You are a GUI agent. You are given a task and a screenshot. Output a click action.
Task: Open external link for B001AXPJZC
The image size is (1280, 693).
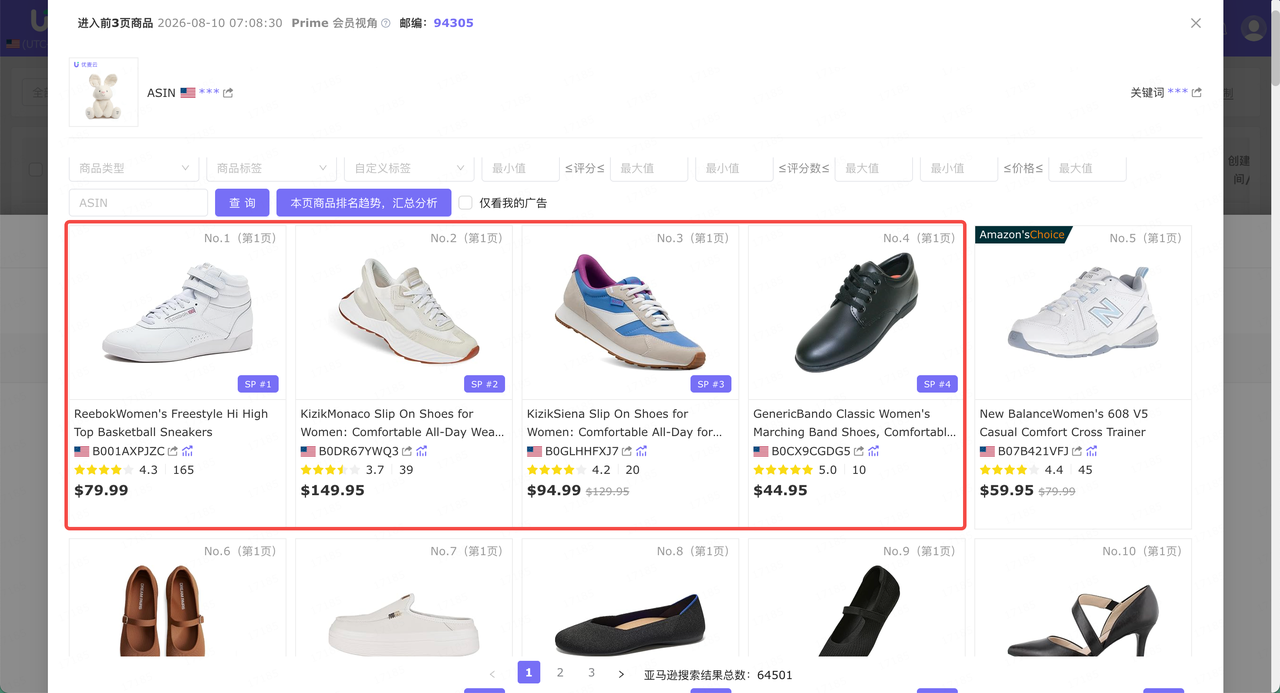click(x=173, y=451)
